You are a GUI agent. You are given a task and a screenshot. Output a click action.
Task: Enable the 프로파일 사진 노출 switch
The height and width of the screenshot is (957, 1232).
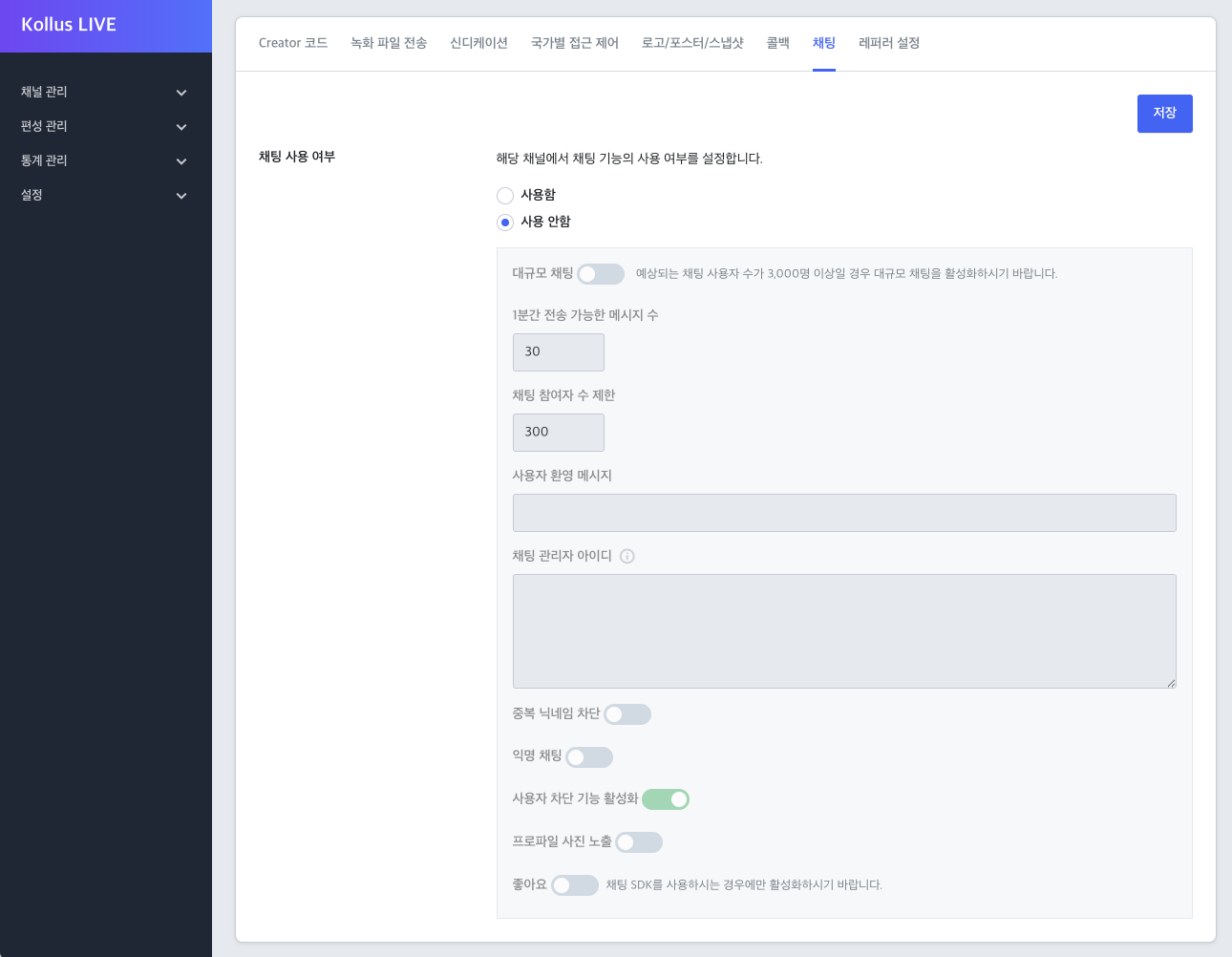point(639,842)
